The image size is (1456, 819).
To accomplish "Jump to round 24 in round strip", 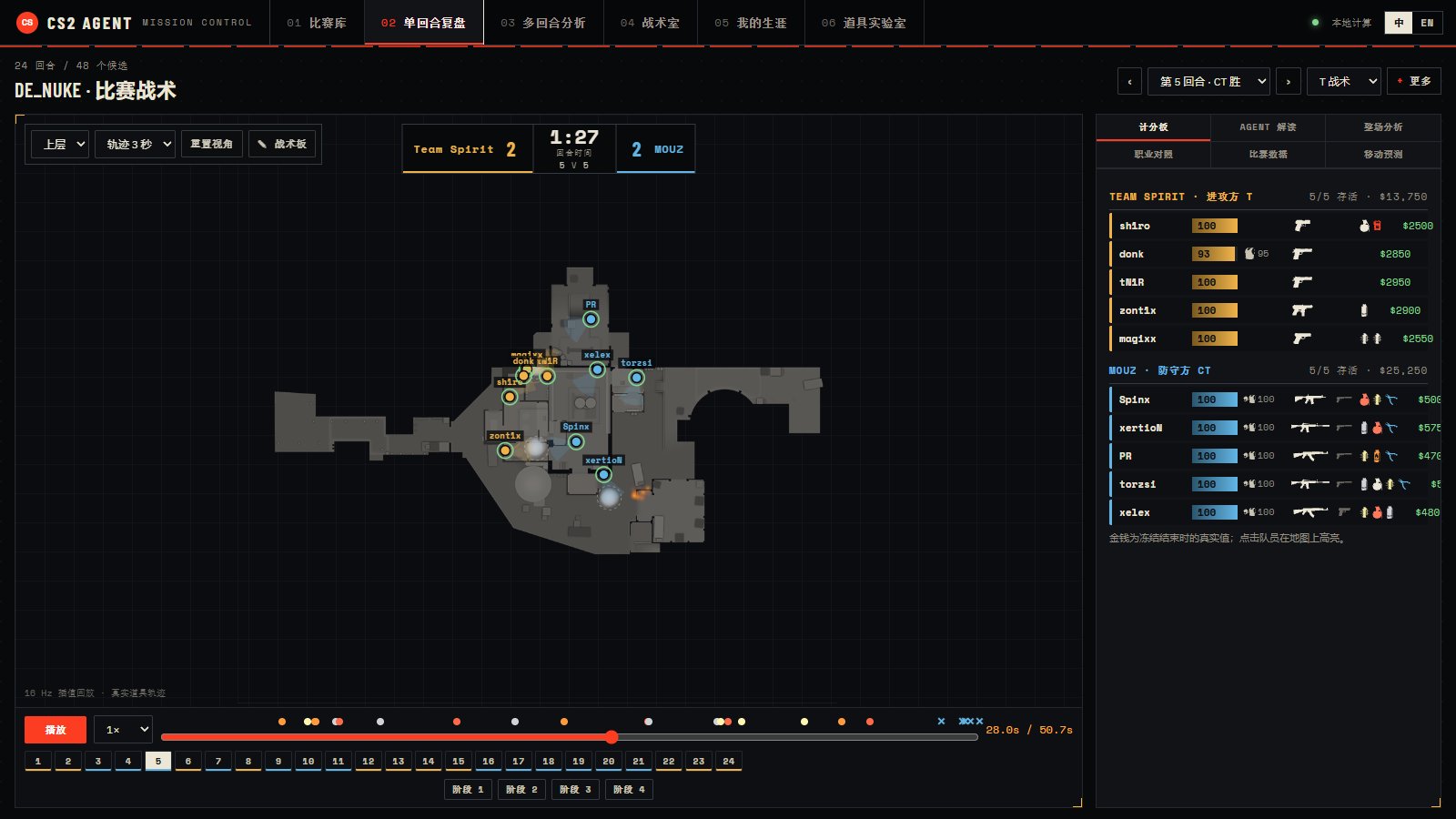I will 728,762.
